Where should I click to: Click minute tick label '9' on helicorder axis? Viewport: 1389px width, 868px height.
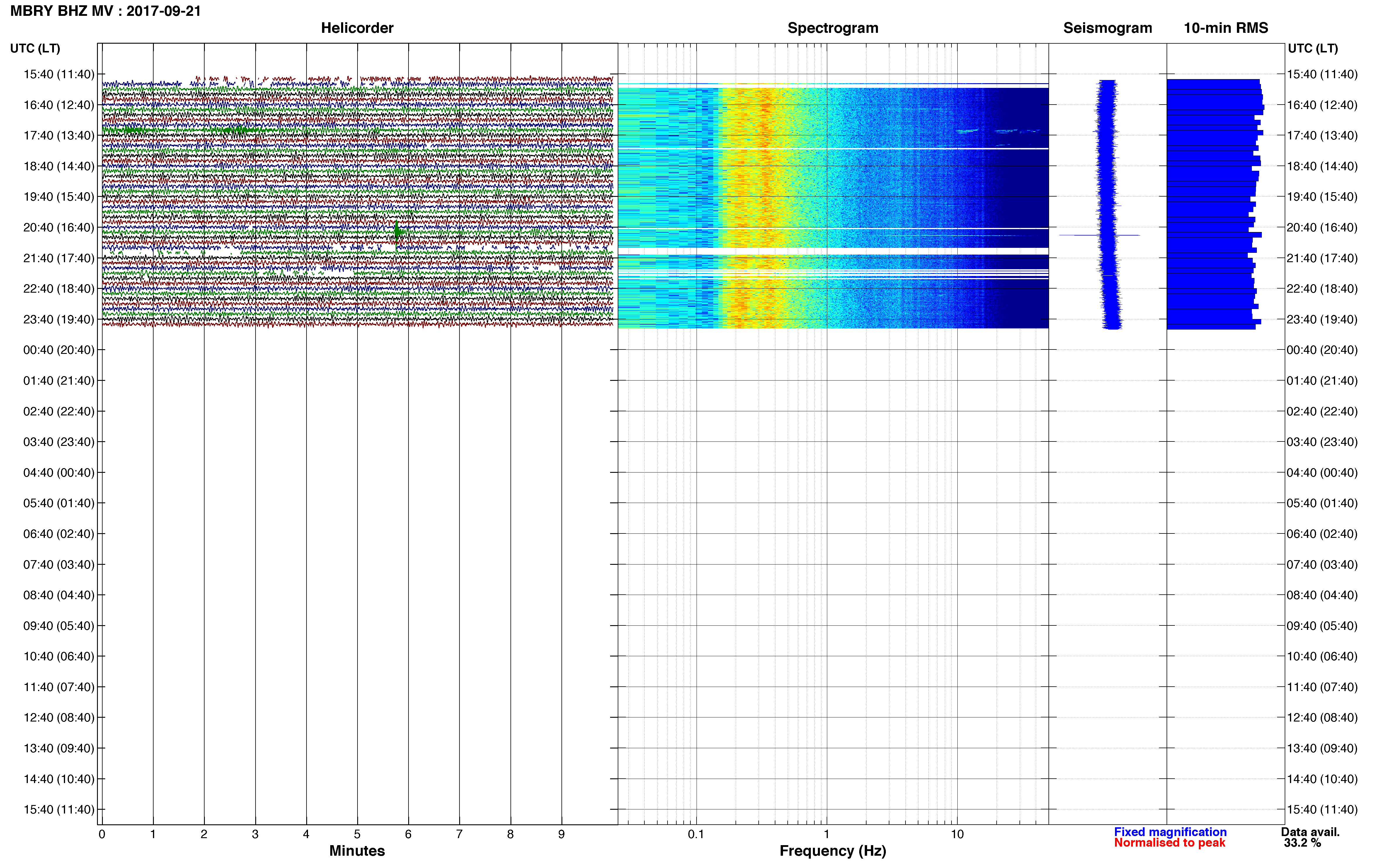click(x=561, y=834)
